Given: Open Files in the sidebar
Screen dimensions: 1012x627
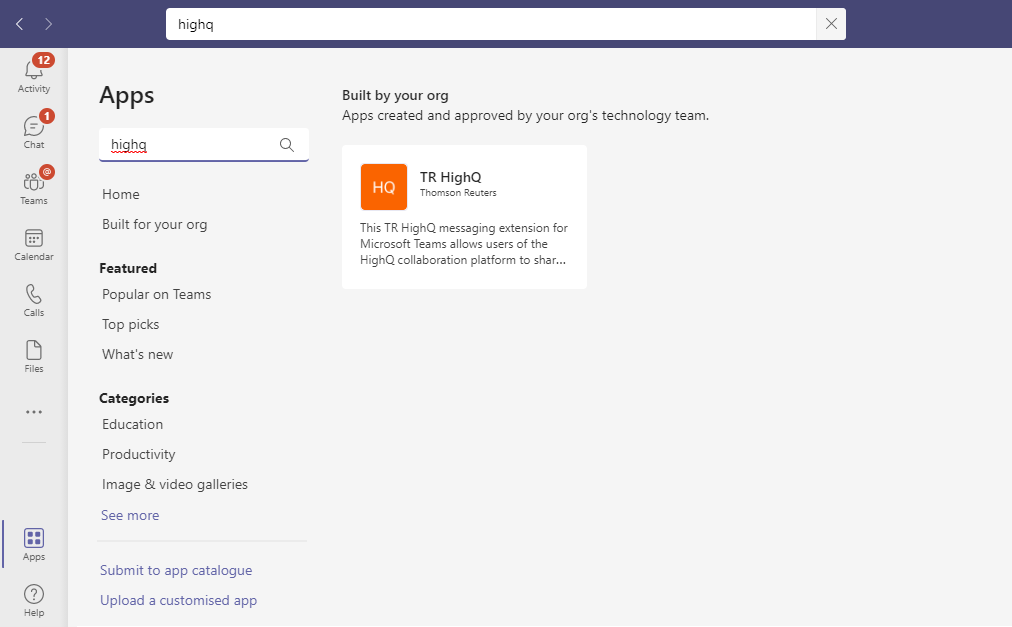Looking at the screenshot, I should 34,355.
